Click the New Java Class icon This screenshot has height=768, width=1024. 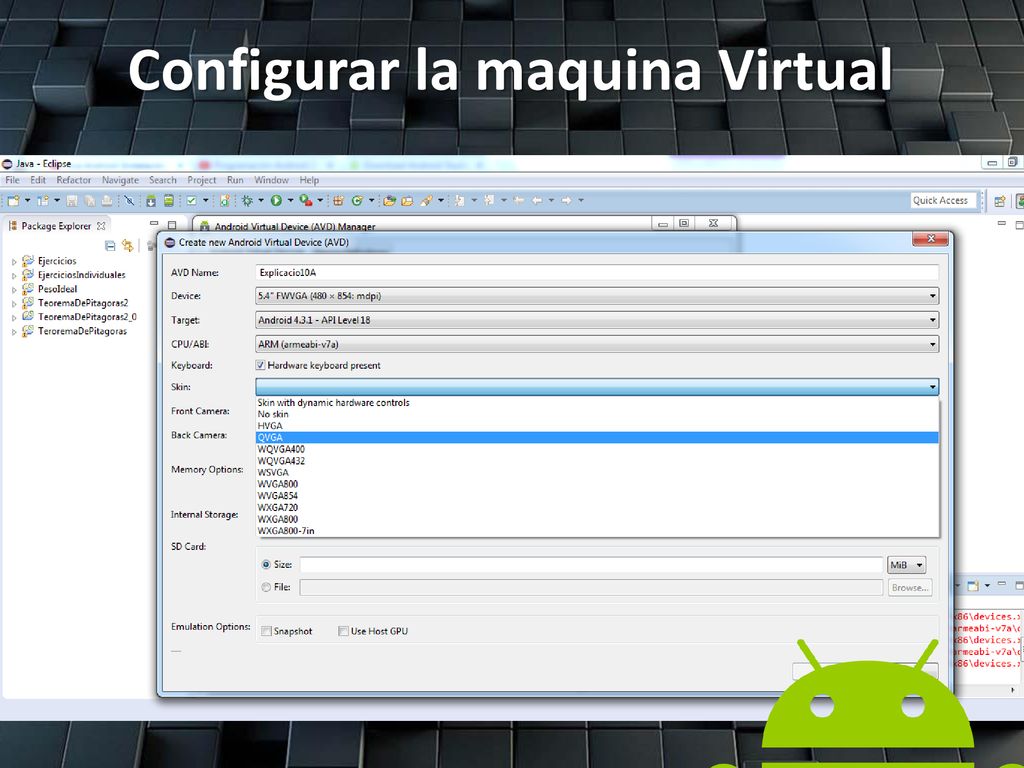pos(357,200)
